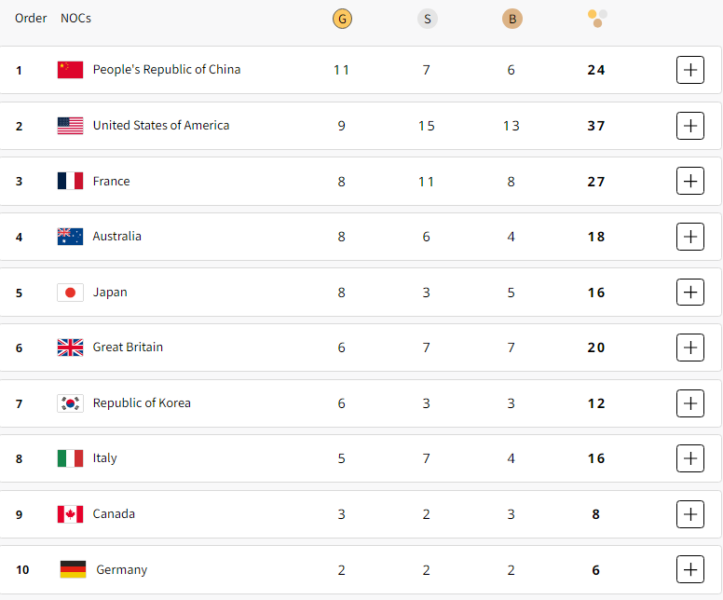
Task: Expand People's Republic of China details
Action: [x=690, y=70]
